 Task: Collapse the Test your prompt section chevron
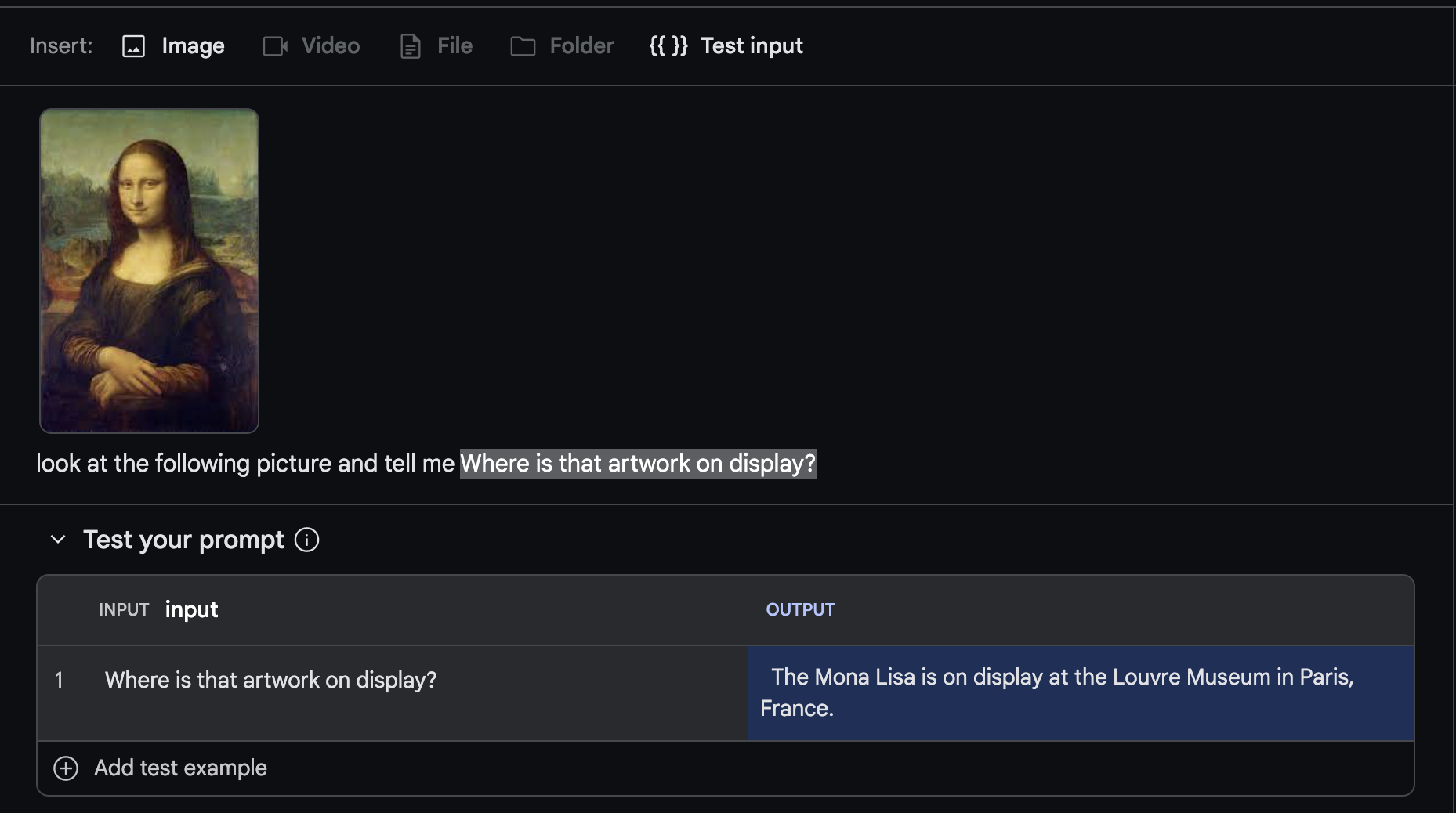[x=58, y=540]
